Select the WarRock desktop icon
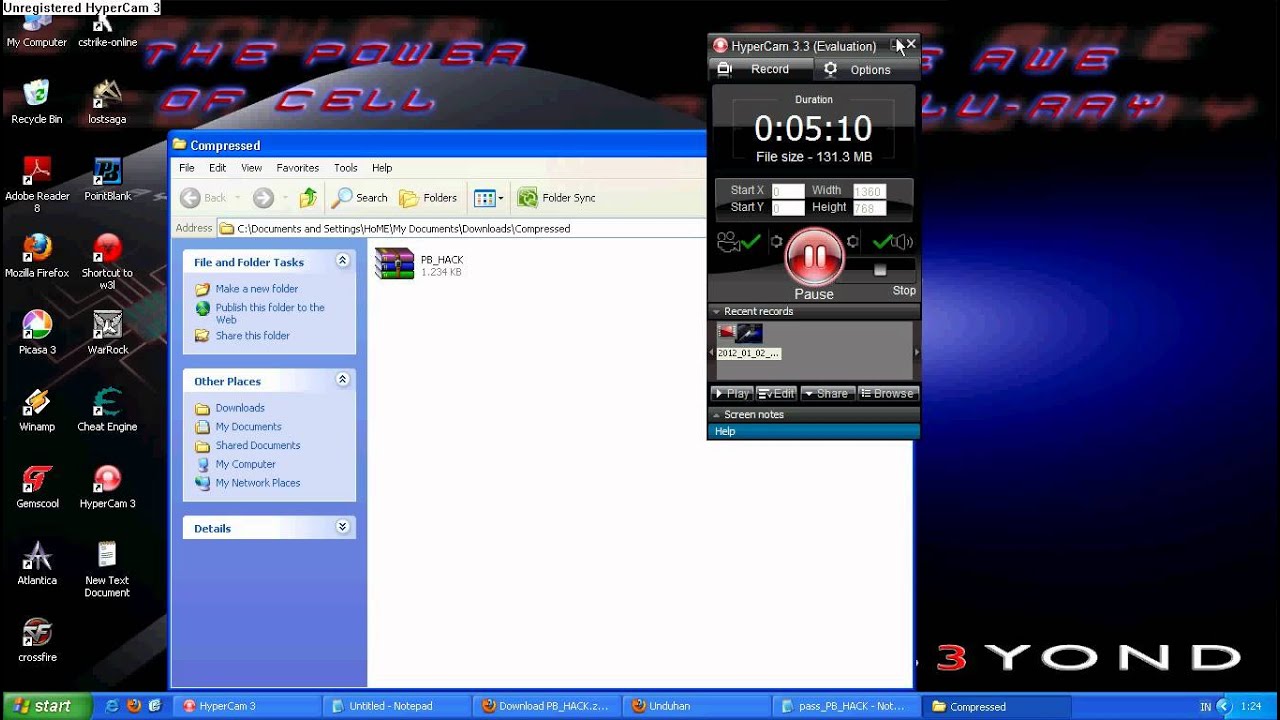Image resolution: width=1280 pixels, height=720 pixels. (x=107, y=333)
